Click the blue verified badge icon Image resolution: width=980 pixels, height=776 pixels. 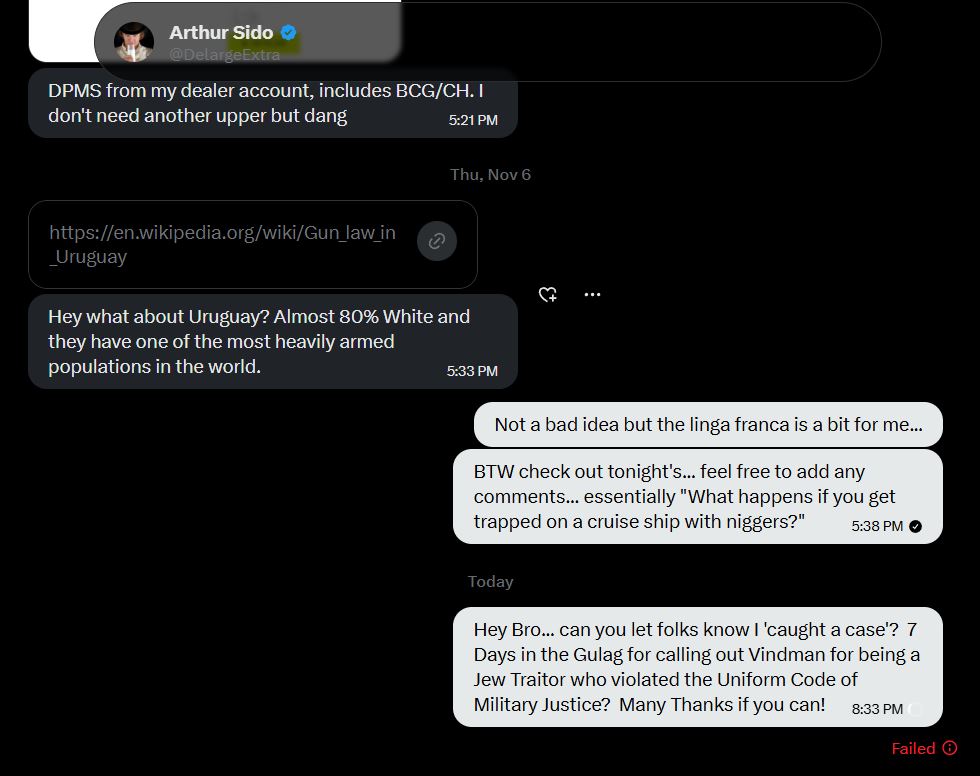click(x=288, y=33)
